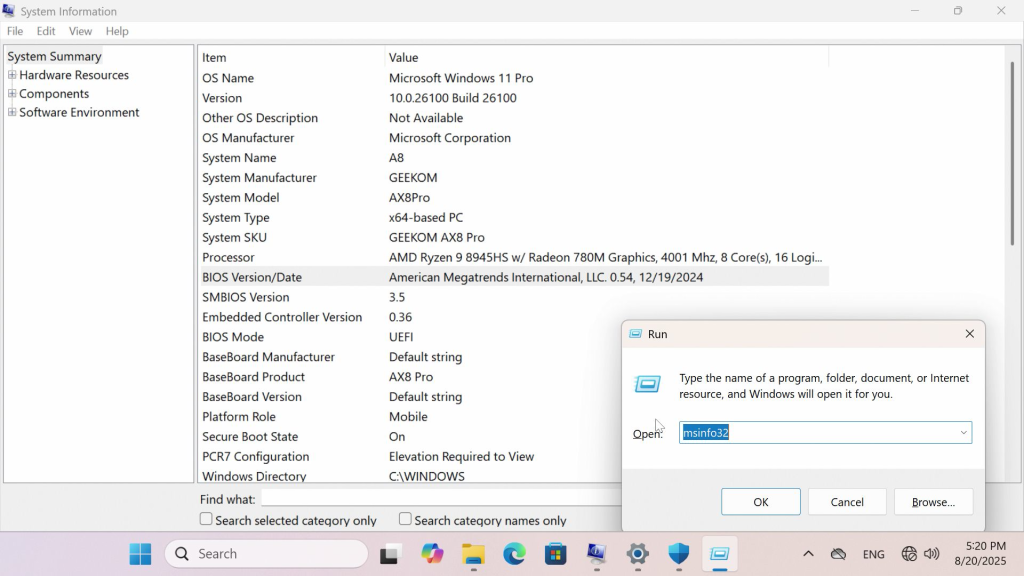The height and width of the screenshot is (576, 1024).
Task: Open the File menu
Action: coord(15,31)
